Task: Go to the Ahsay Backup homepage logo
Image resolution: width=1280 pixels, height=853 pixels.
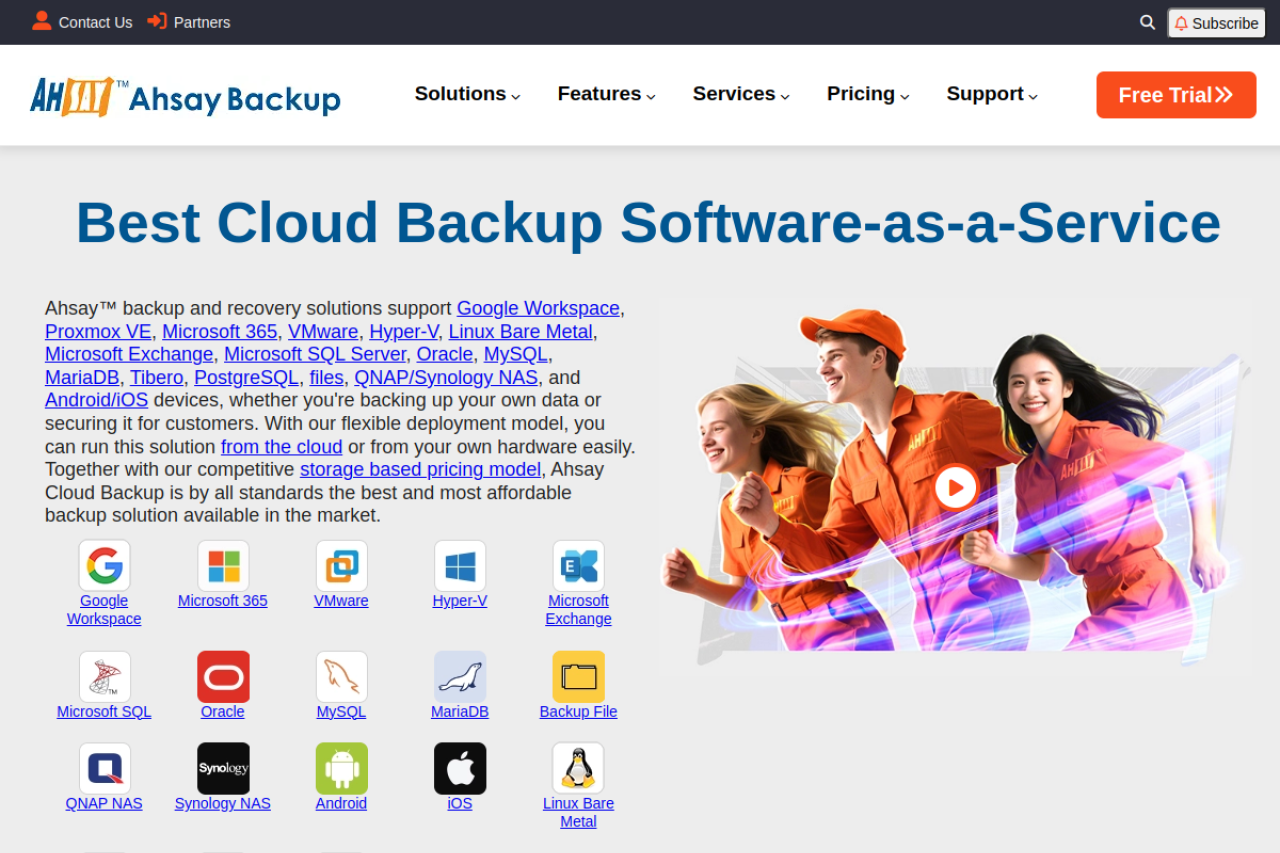Action: [x=185, y=97]
